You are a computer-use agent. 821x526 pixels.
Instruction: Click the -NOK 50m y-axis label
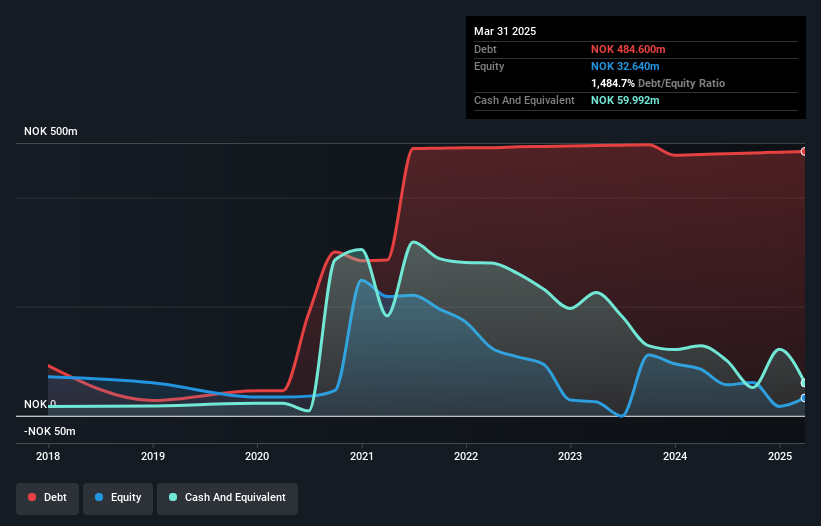pos(50,431)
